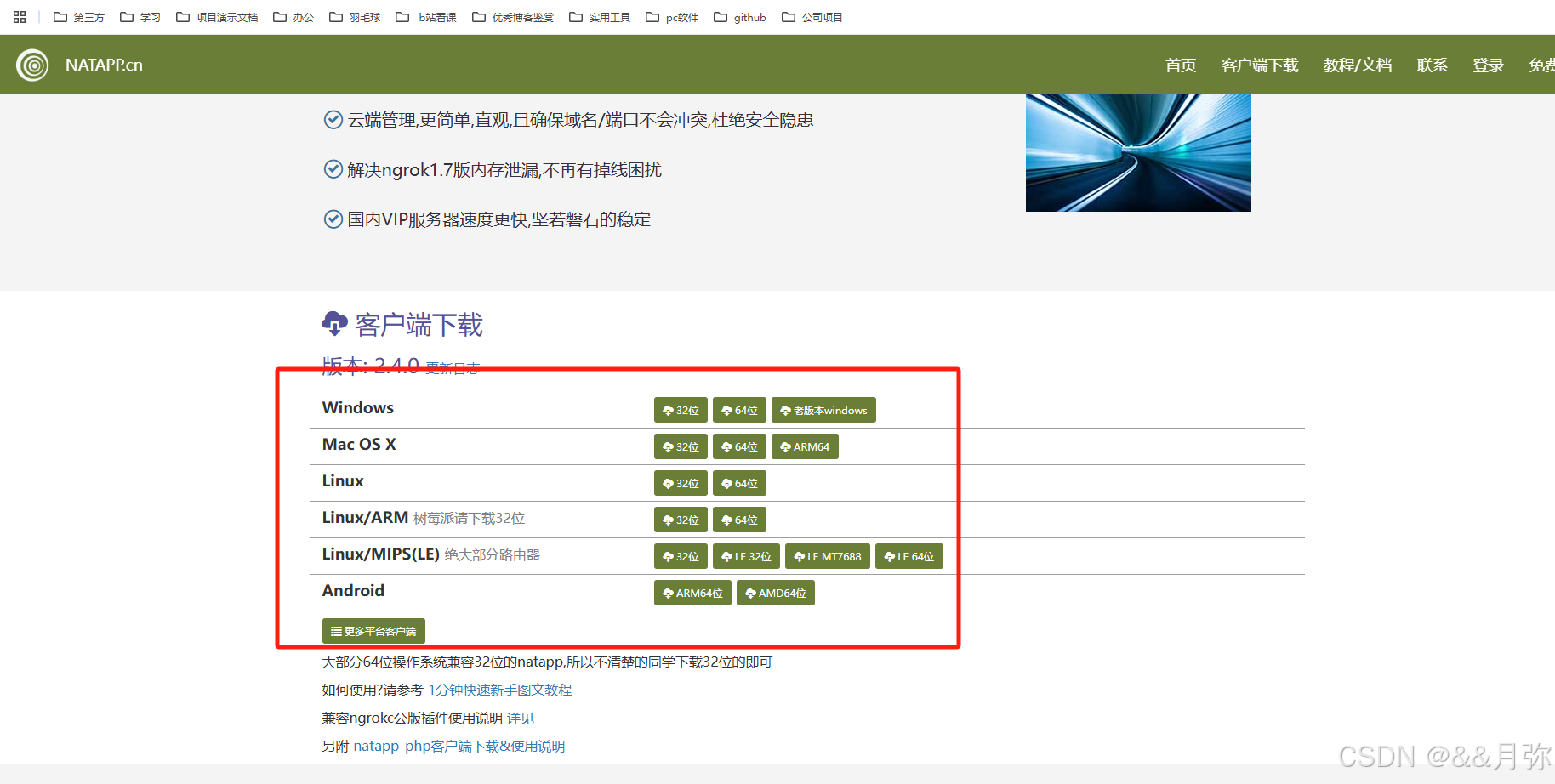
Task: Download the LE 64位 client
Action: click(909, 556)
